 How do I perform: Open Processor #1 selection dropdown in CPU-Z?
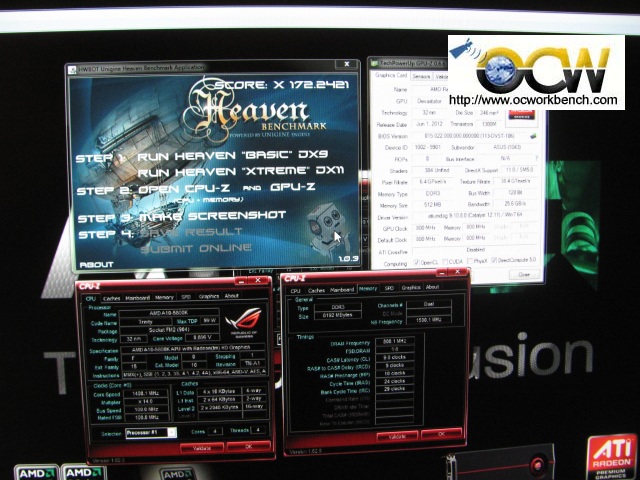pyautogui.click(x=151, y=433)
